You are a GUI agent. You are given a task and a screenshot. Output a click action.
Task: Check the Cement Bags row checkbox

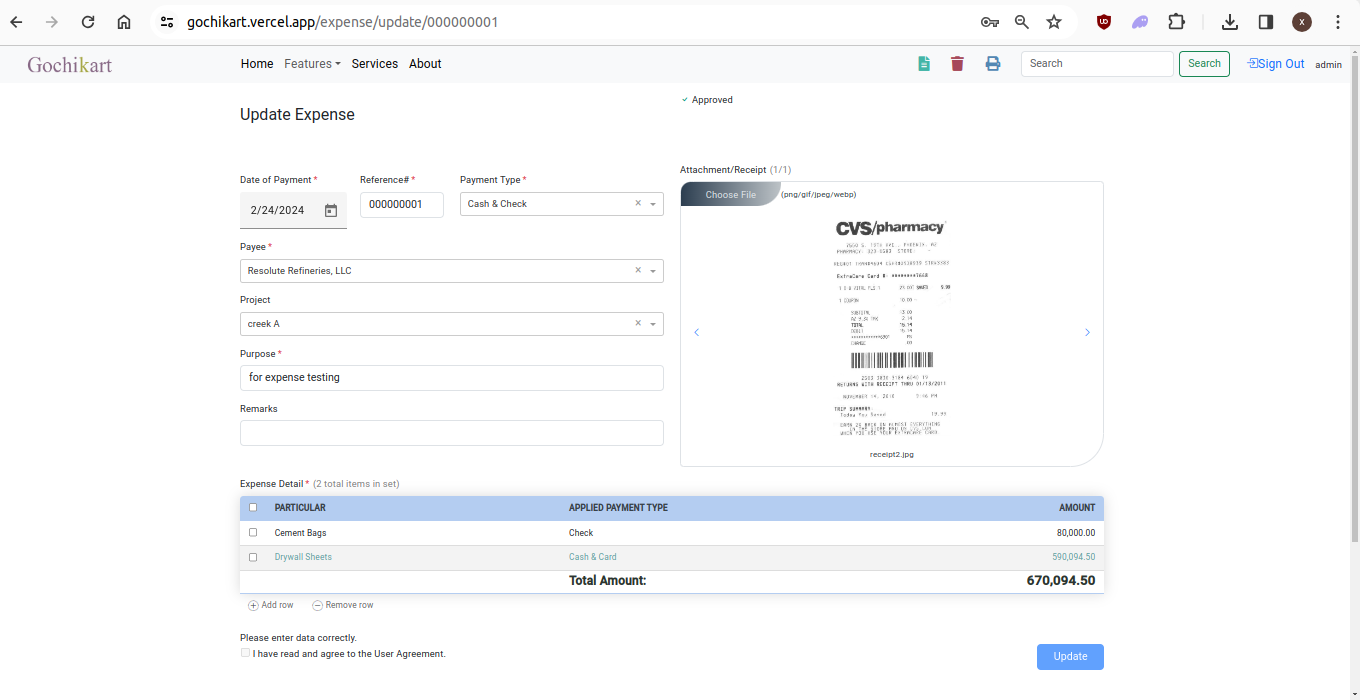pos(253,533)
